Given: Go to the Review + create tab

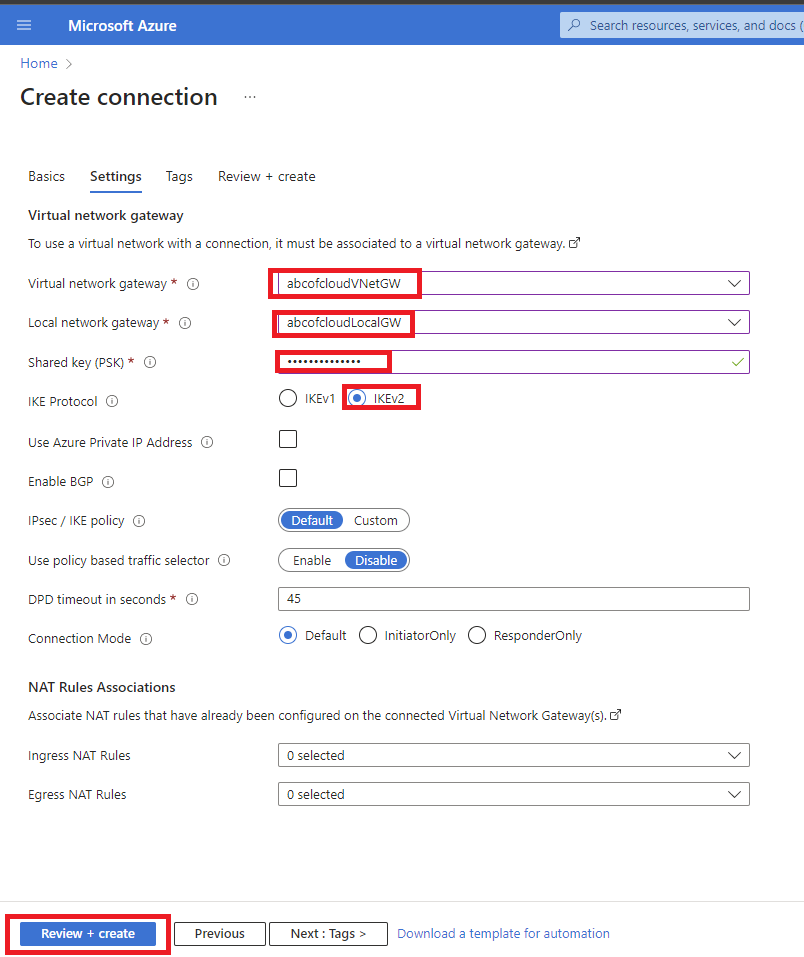Looking at the screenshot, I should [x=266, y=176].
